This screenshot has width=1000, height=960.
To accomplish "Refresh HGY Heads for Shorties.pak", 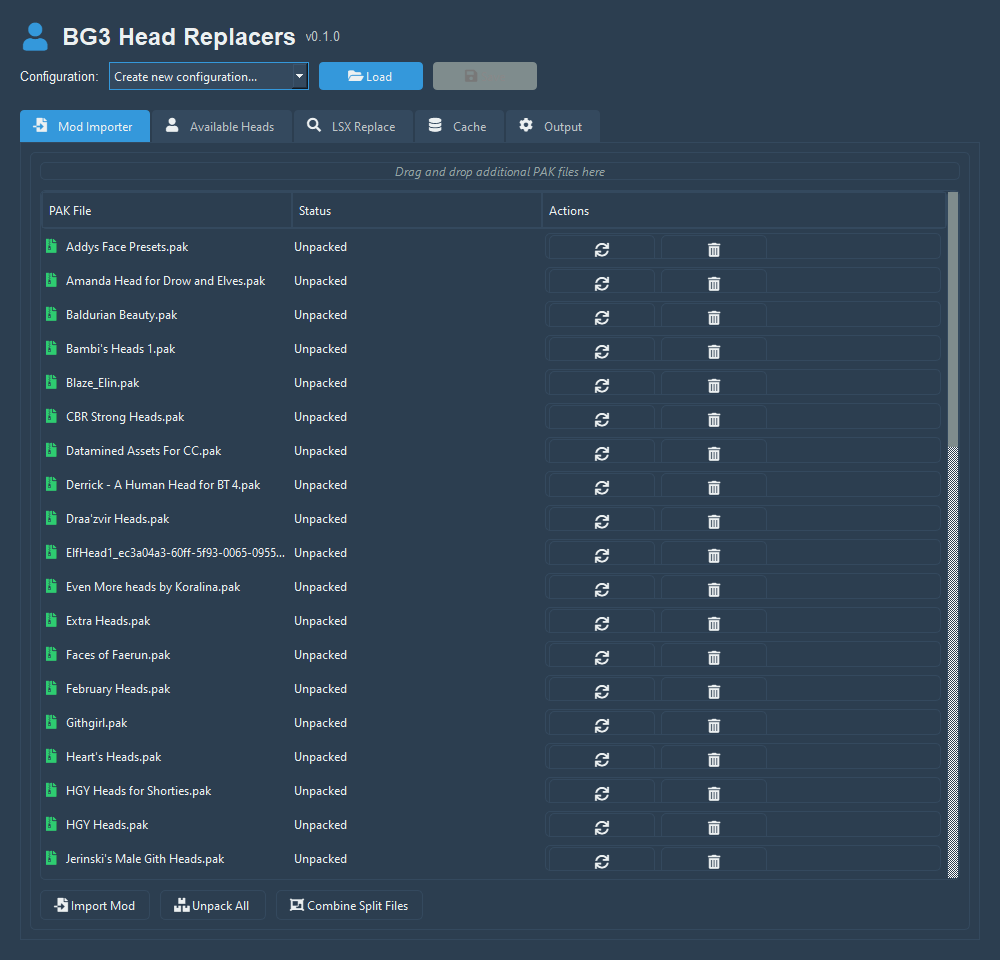I will (601, 792).
